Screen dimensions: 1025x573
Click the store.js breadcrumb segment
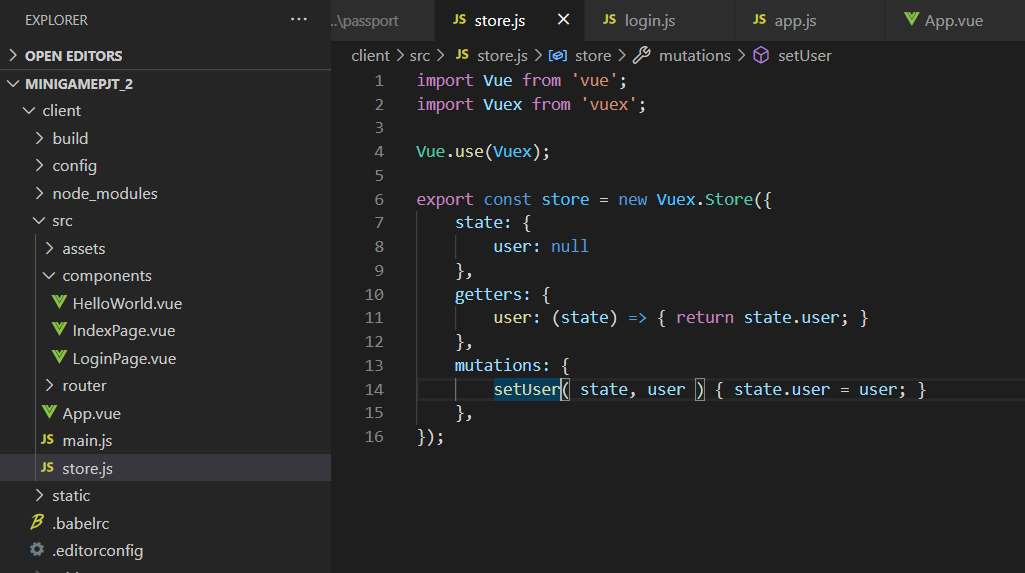[x=502, y=56]
